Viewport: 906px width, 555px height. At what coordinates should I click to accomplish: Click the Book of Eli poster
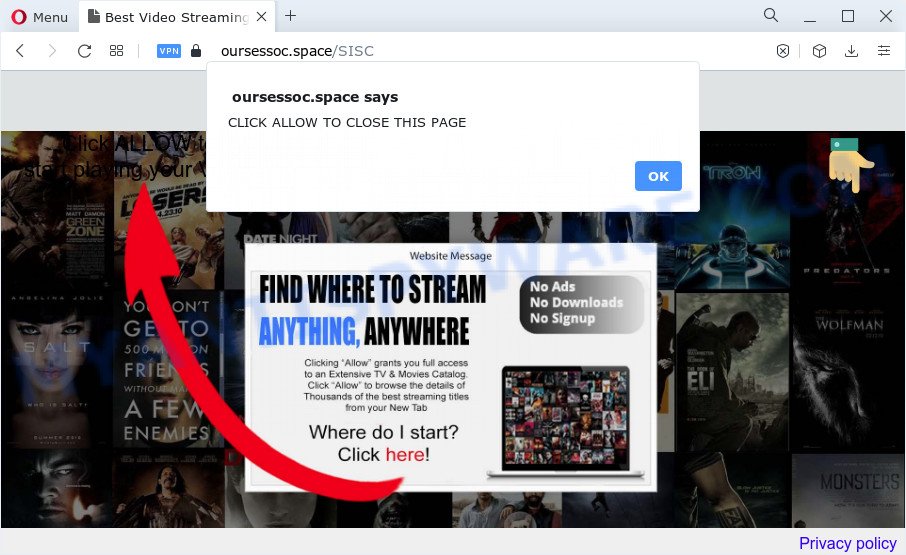coord(732,371)
